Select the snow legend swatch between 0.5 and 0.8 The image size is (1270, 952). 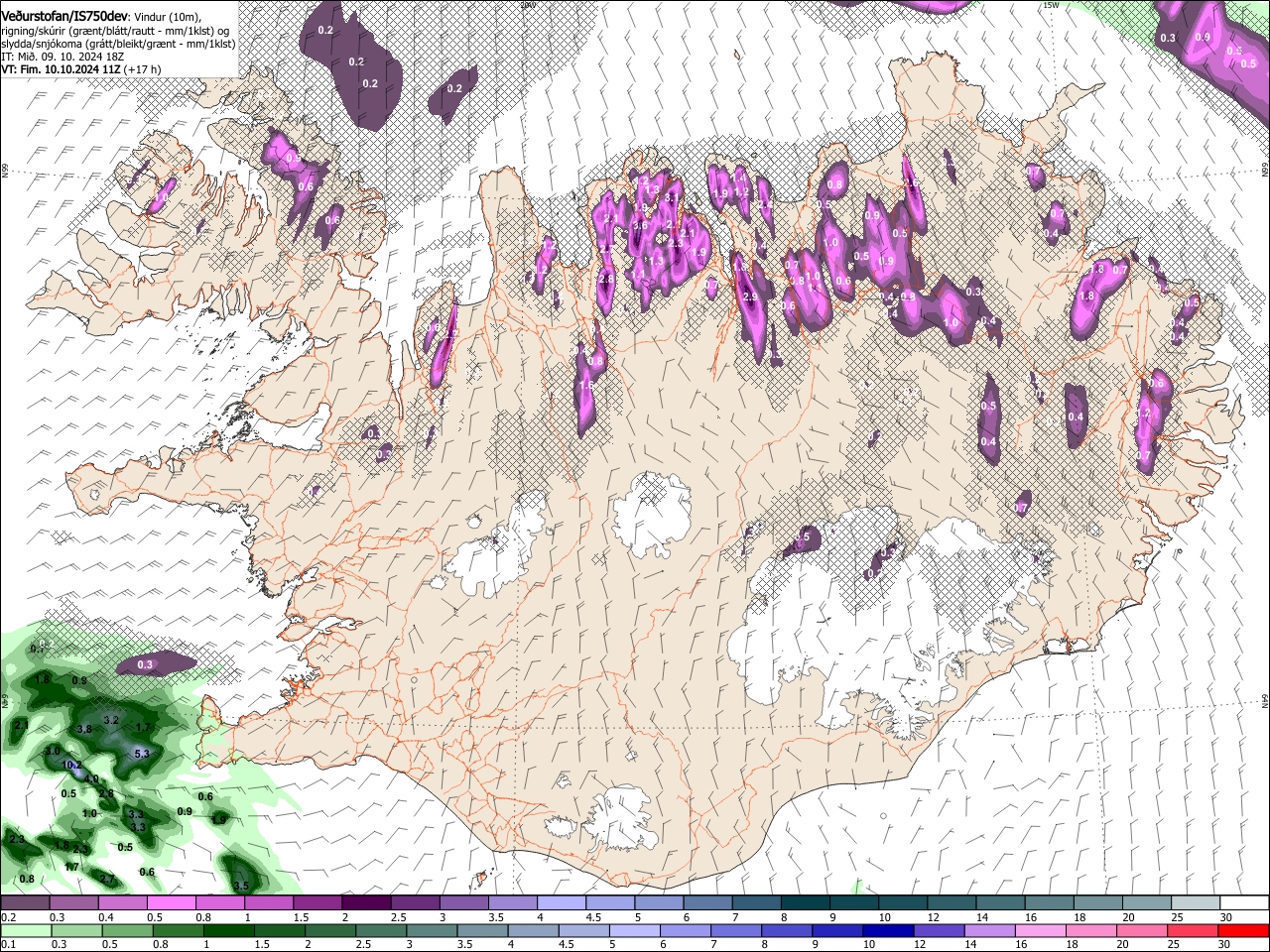pos(171,903)
